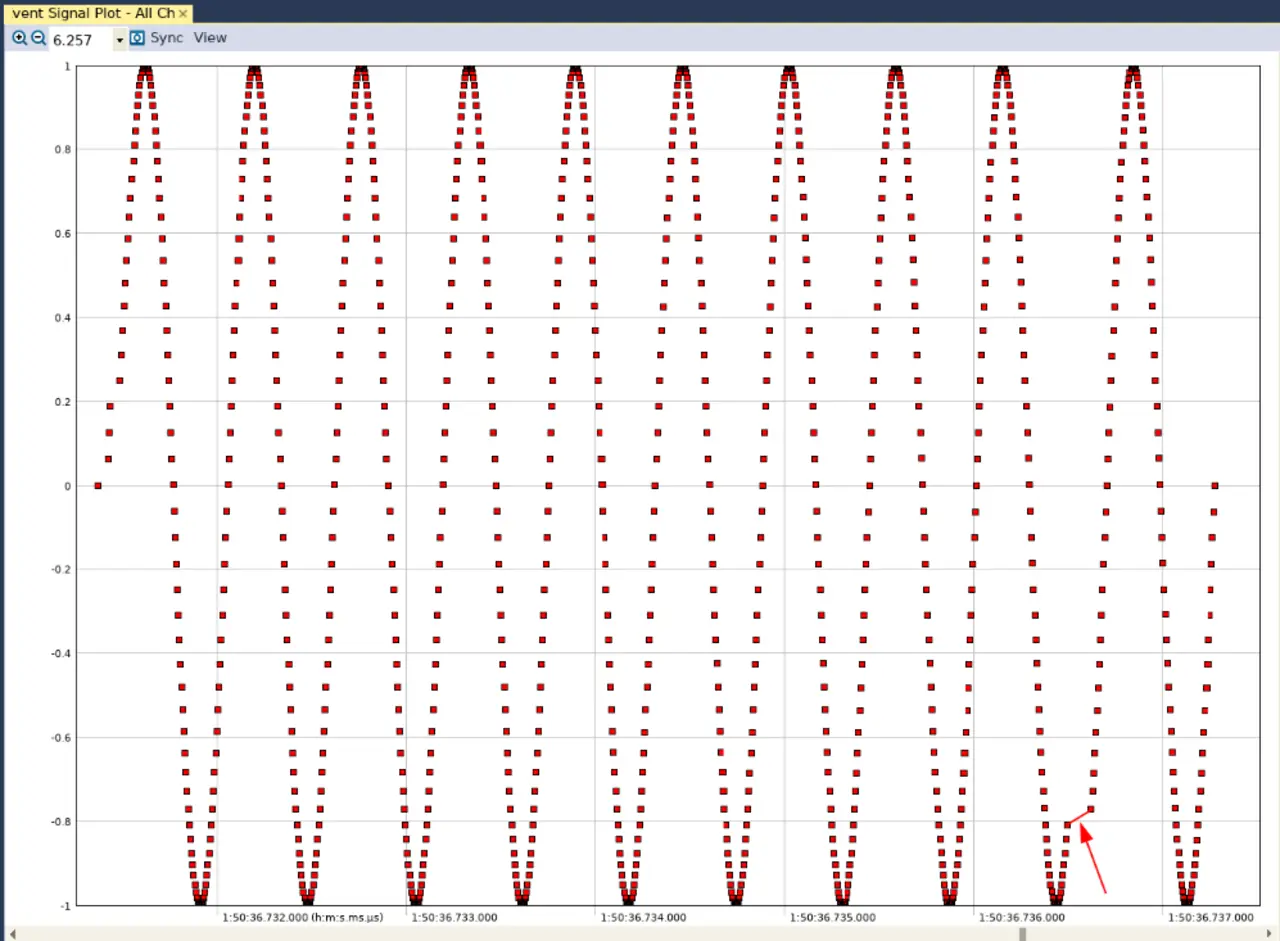The width and height of the screenshot is (1280, 941).
Task: Click the y-axis label -0.6
Action: 59,738
